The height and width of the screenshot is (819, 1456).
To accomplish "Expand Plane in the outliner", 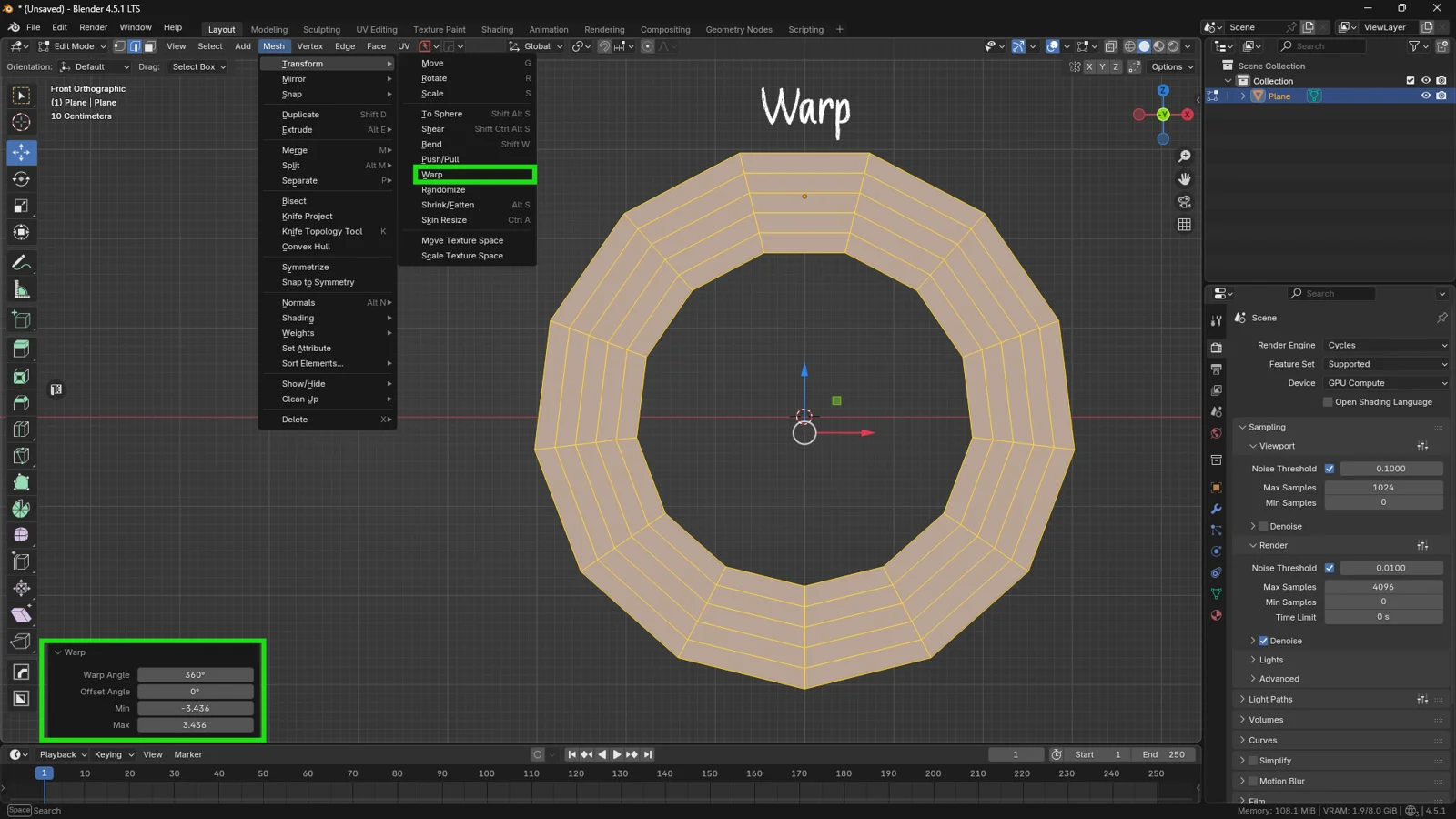I will pos(1243,96).
